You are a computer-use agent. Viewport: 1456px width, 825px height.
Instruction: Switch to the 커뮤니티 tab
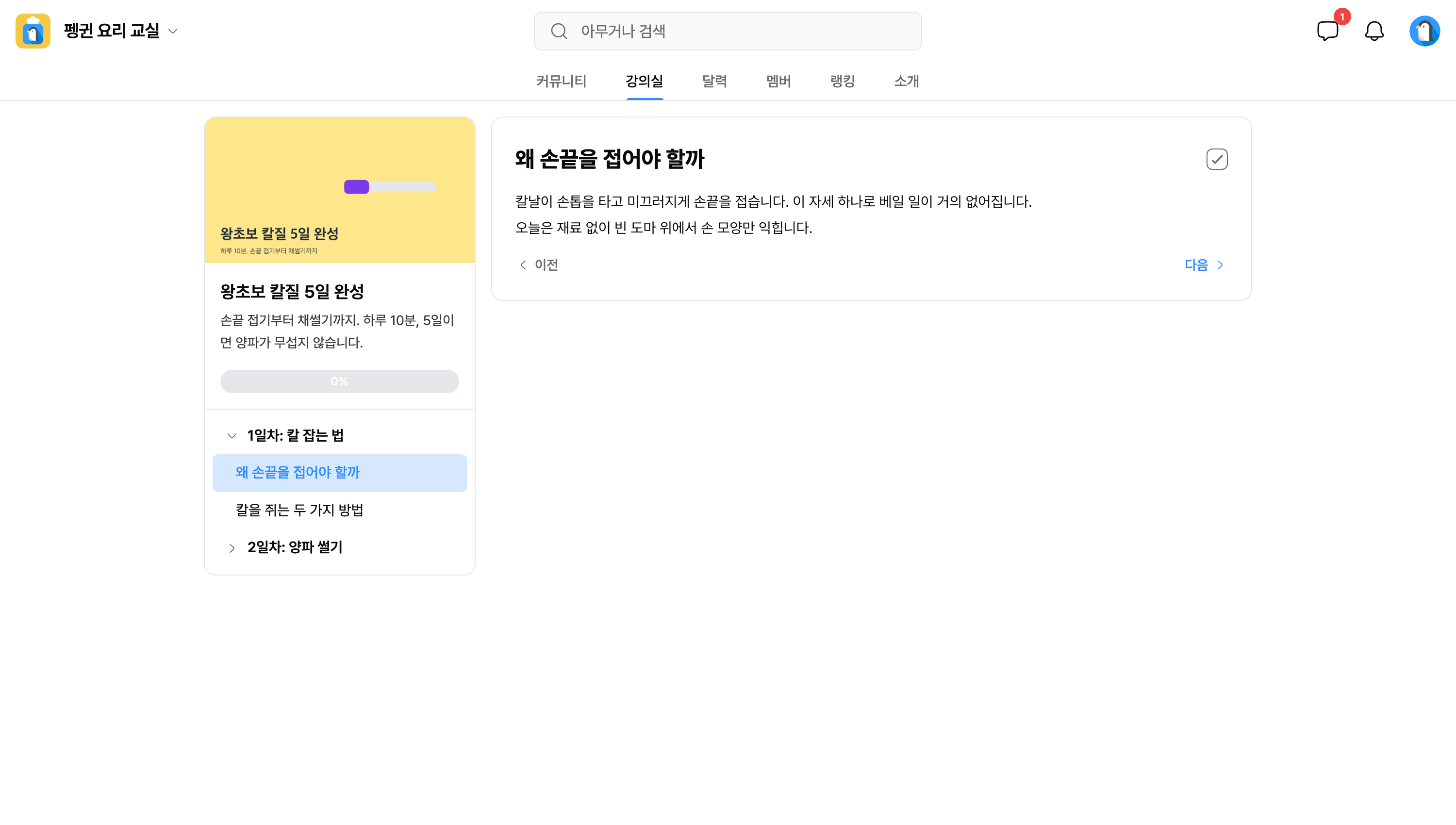pos(561,81)
